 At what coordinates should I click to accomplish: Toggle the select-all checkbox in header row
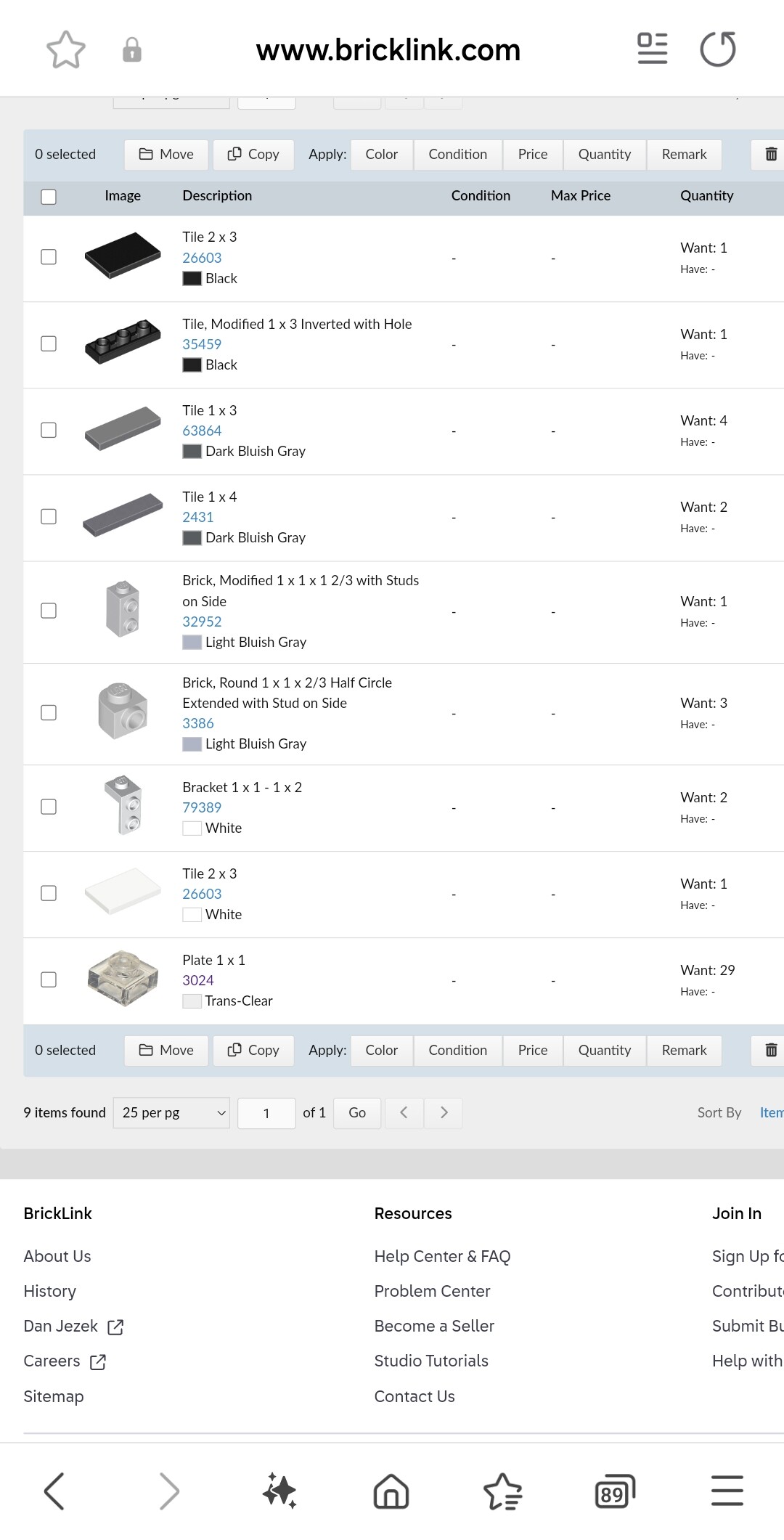49,197
